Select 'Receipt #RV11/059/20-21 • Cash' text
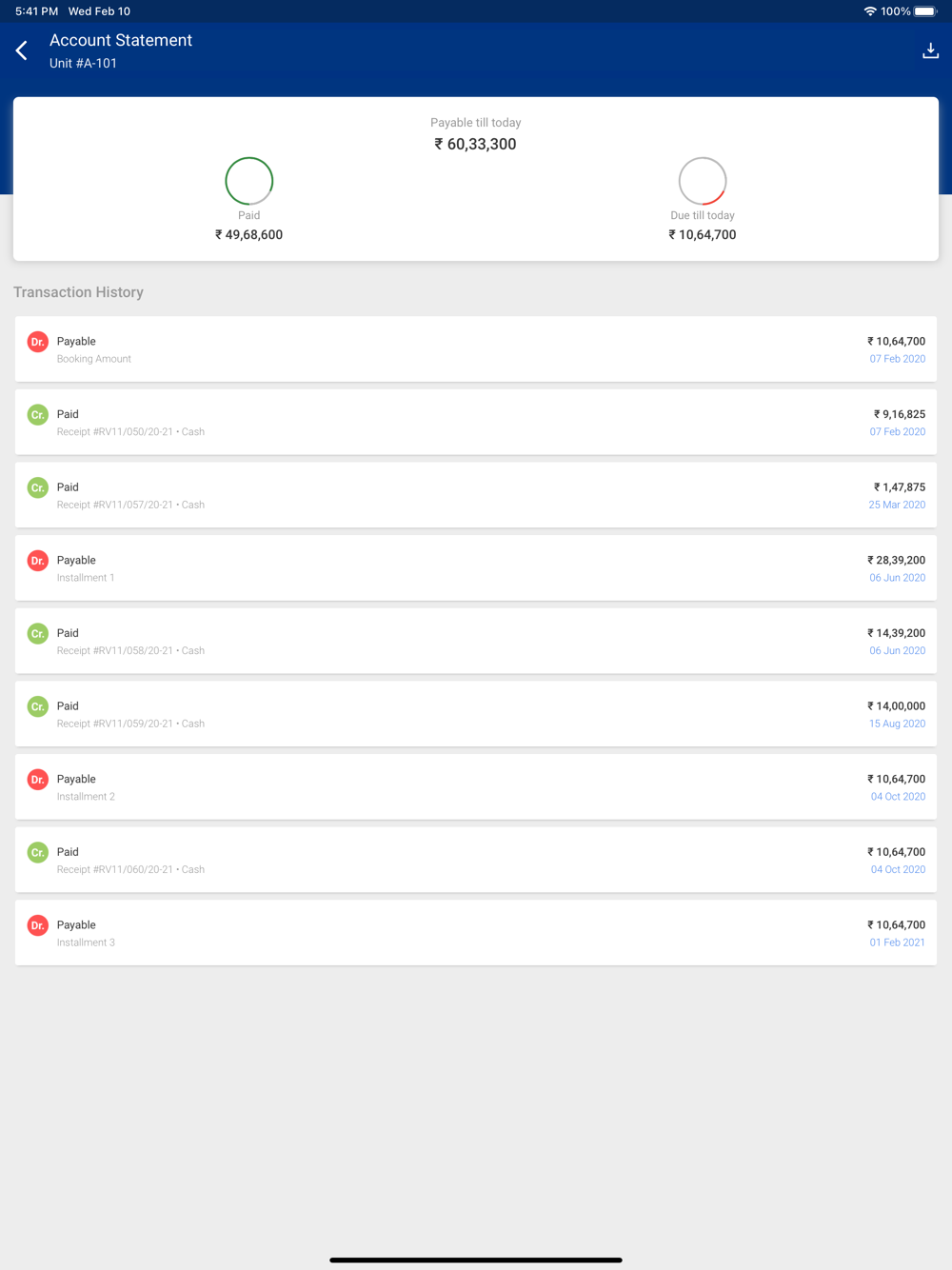952x1270 pixels. (130, 724)
